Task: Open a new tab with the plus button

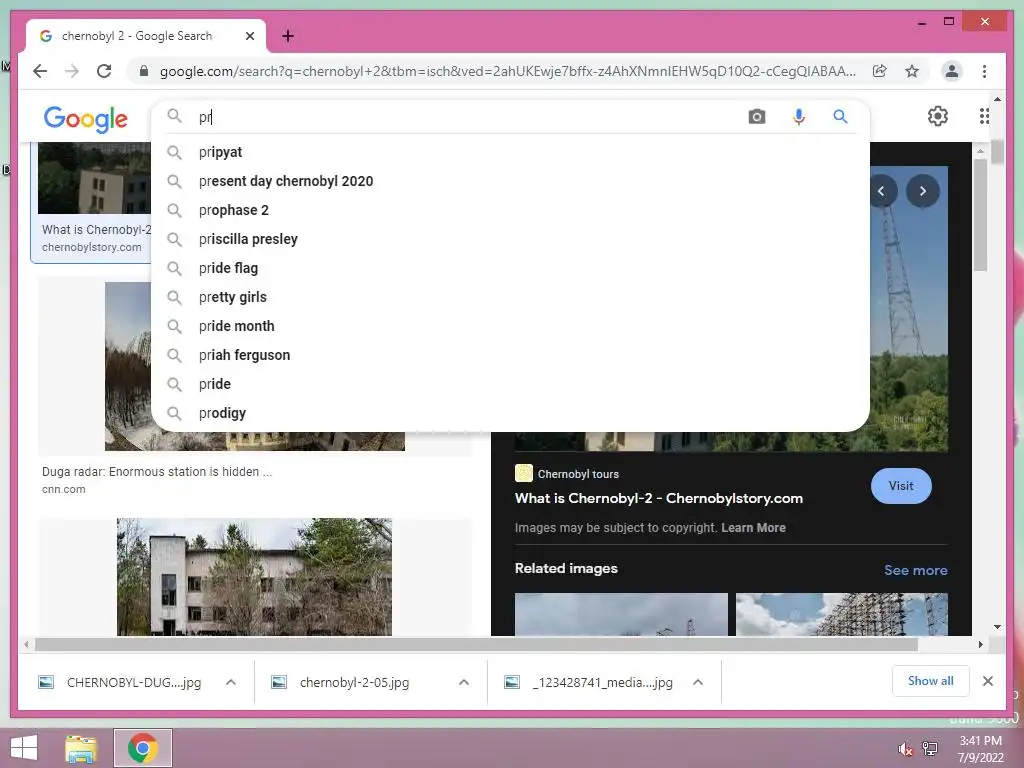Action: [x=288, y=36]
